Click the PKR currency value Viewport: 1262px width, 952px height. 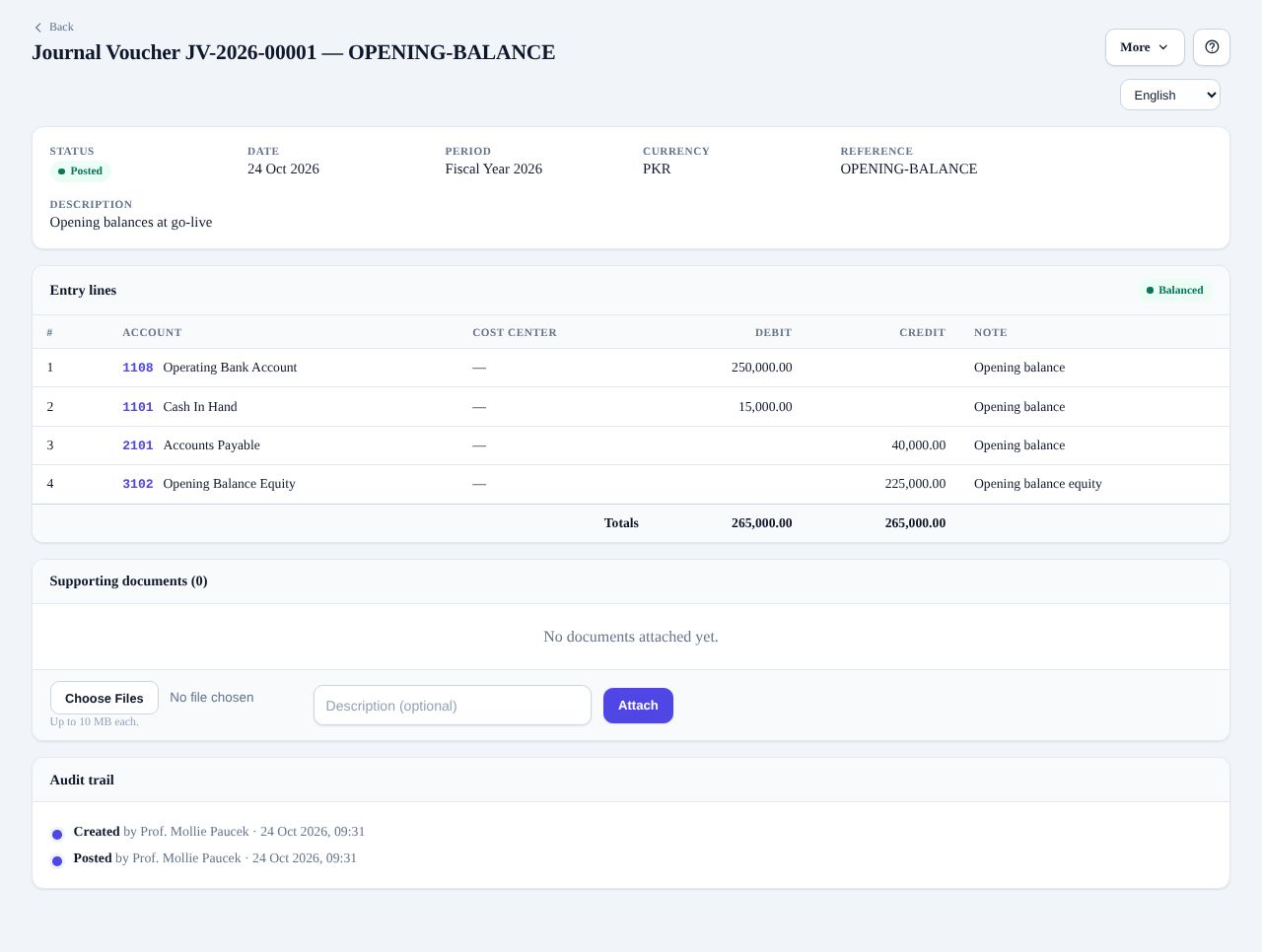(657, 170)
